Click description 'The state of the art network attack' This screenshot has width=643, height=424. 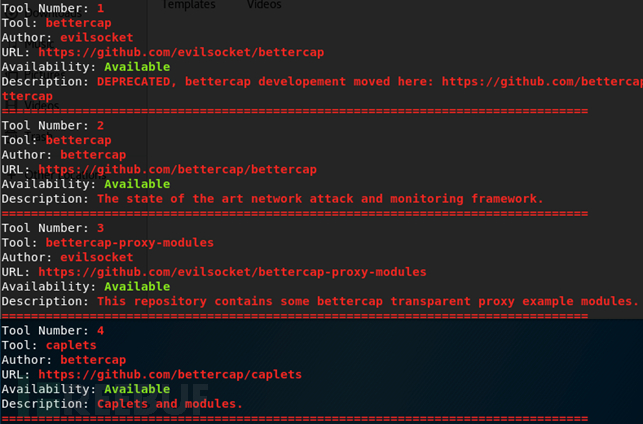click(225, 199)
